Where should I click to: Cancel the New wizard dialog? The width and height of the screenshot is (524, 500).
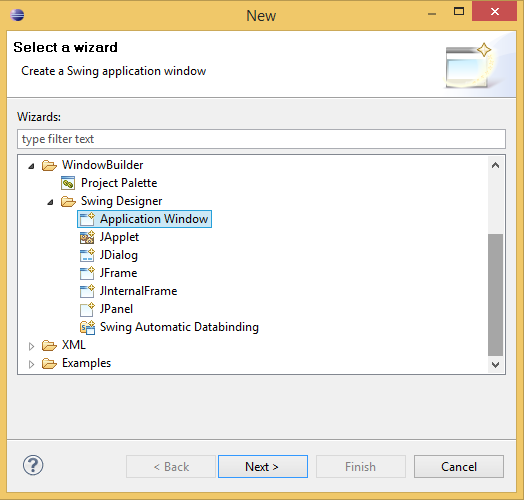tap(459, 467)
